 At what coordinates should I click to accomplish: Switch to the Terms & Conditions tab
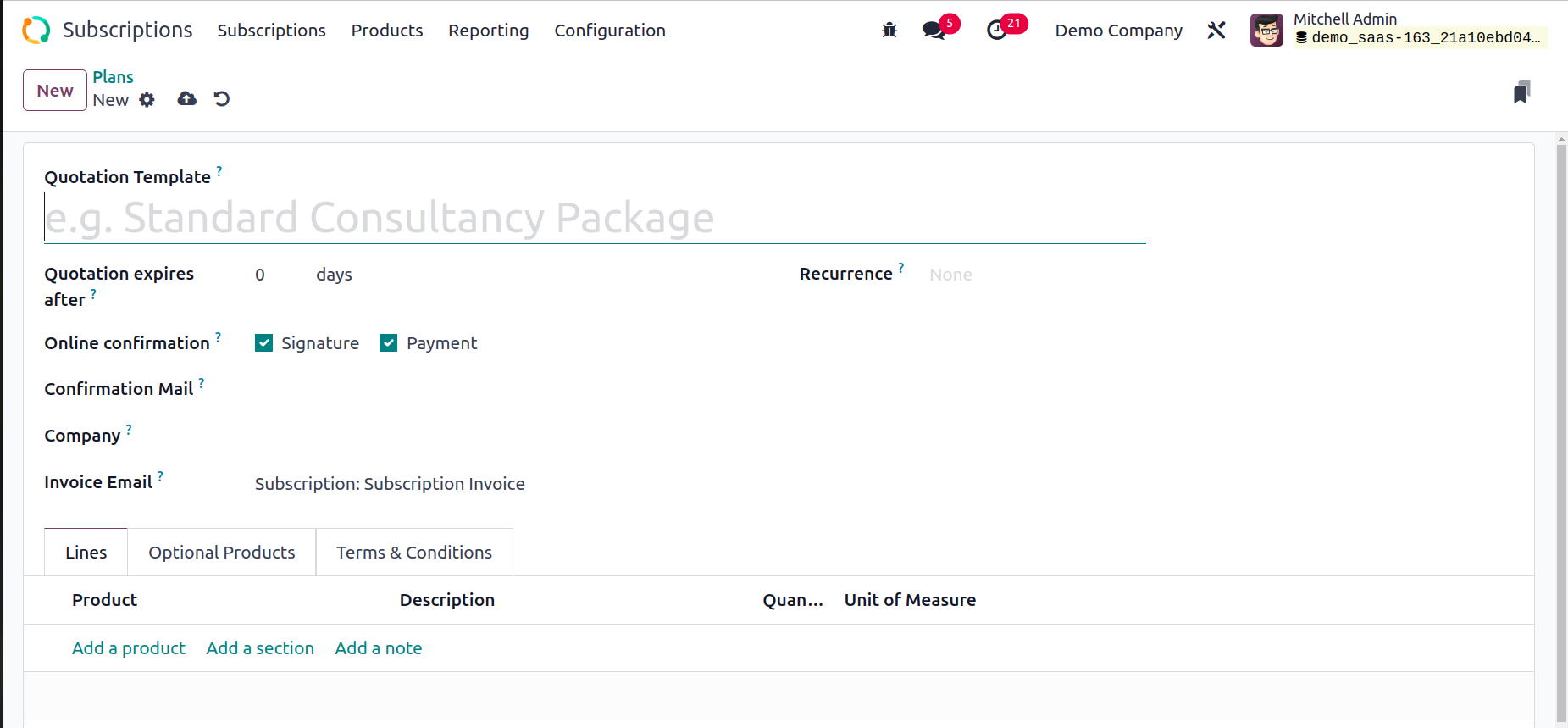tap(413, 553)
